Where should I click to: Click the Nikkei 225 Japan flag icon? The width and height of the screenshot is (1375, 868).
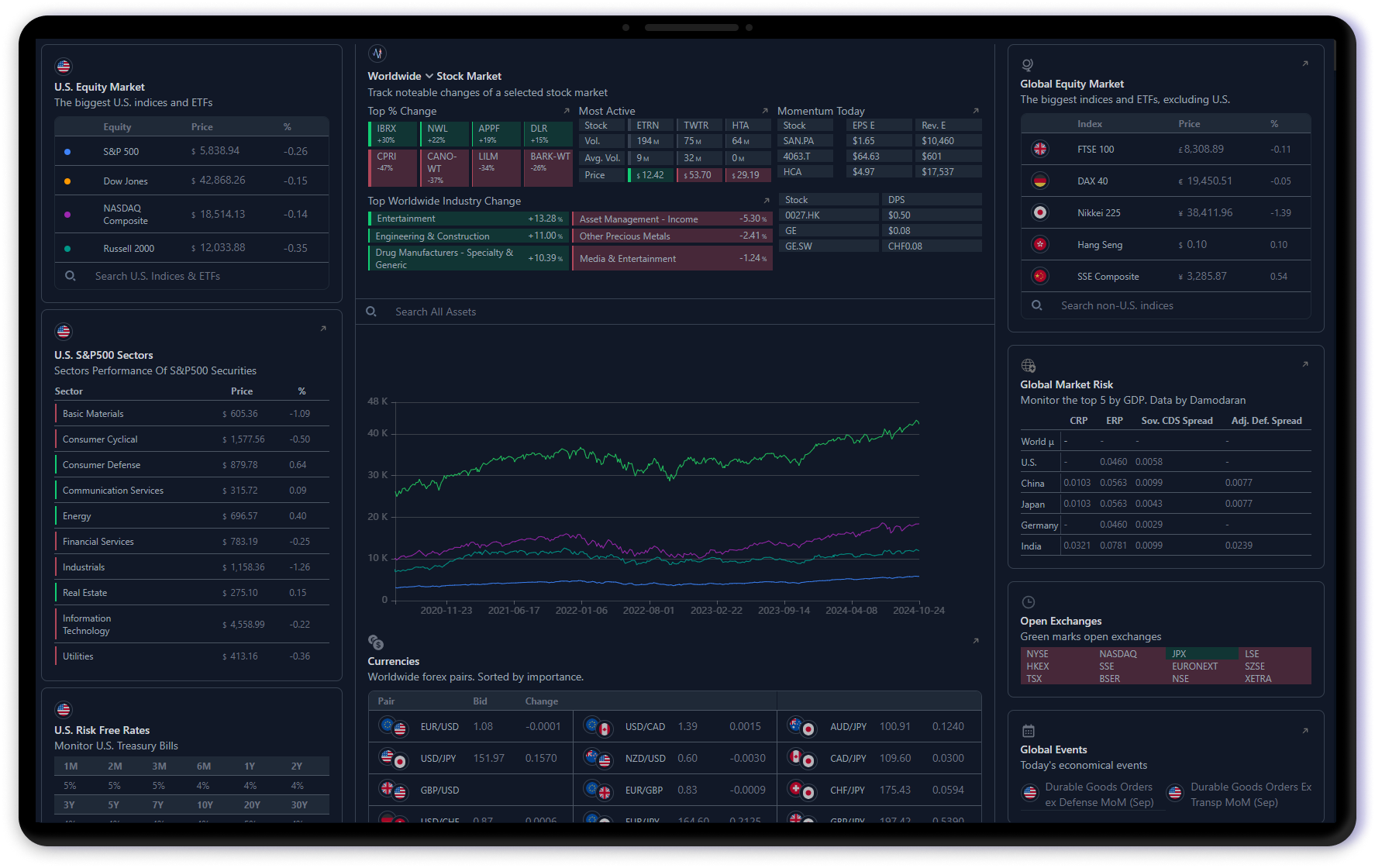(1040, 212)
